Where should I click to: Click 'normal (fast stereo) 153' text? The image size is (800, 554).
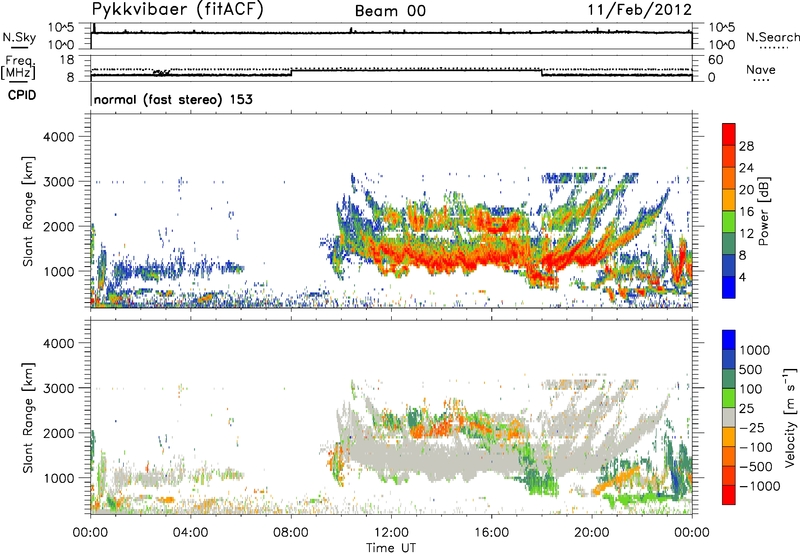(x=173, y=99)
